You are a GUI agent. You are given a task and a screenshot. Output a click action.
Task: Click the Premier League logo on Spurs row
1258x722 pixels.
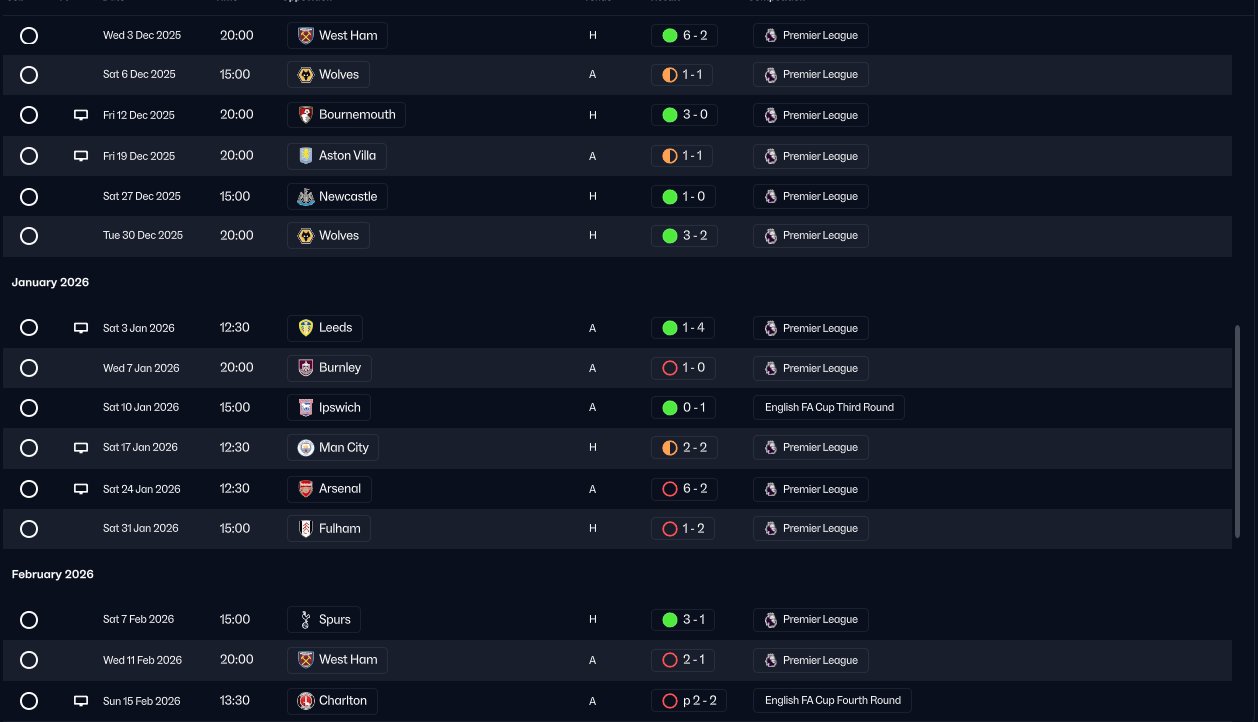pyautogui.click(x=770, y=620)
